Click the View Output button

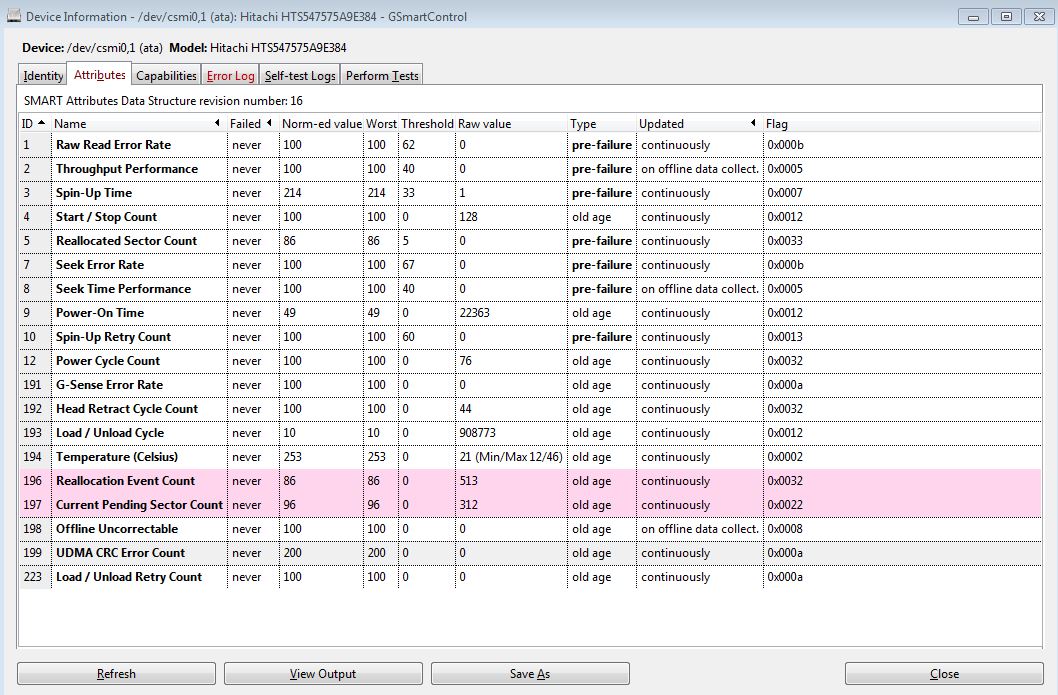pyautogui.click(x=323, y=673)
